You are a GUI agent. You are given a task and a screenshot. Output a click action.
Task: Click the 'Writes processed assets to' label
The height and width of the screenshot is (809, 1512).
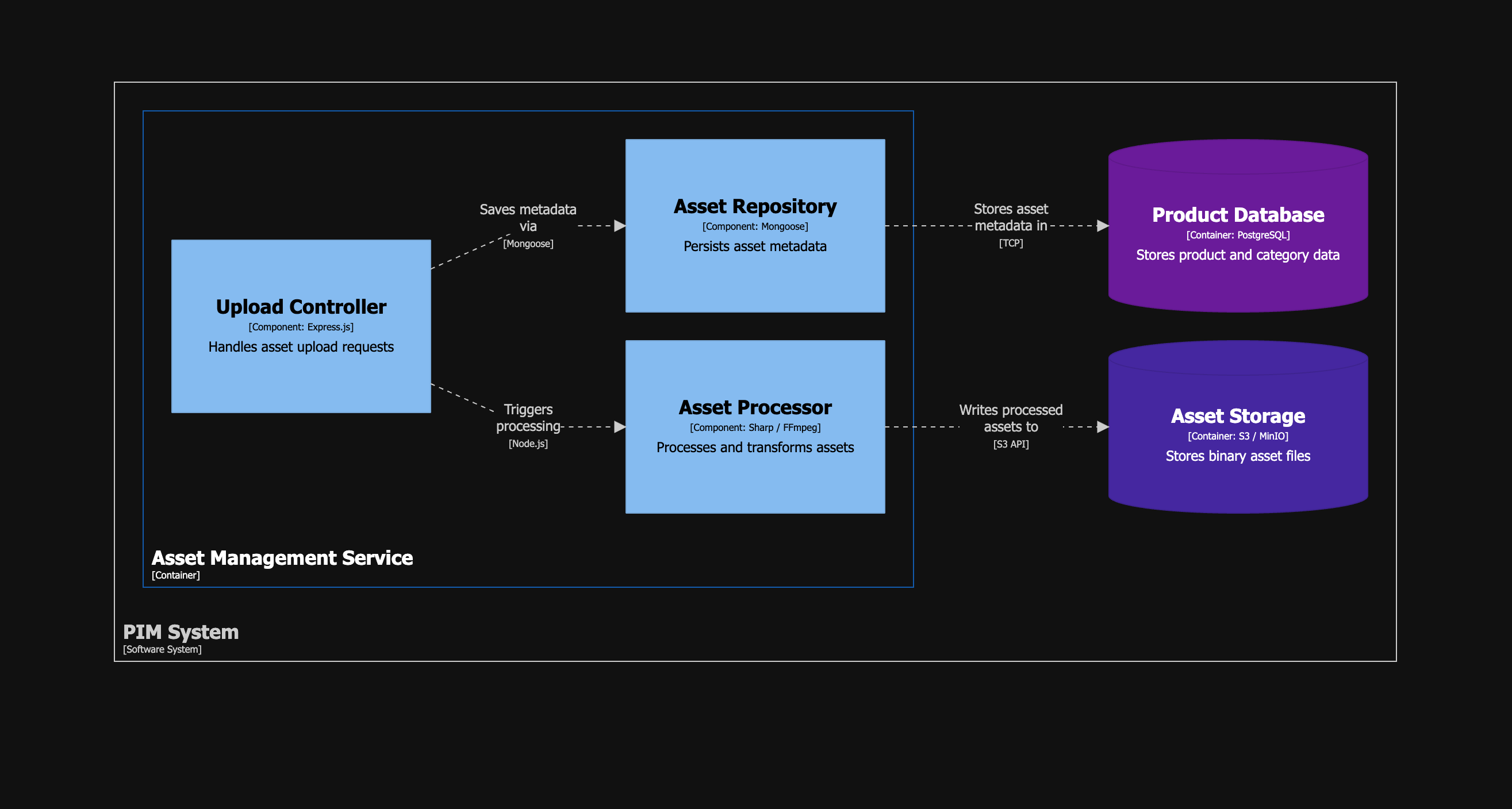[x=1011, y=418]
